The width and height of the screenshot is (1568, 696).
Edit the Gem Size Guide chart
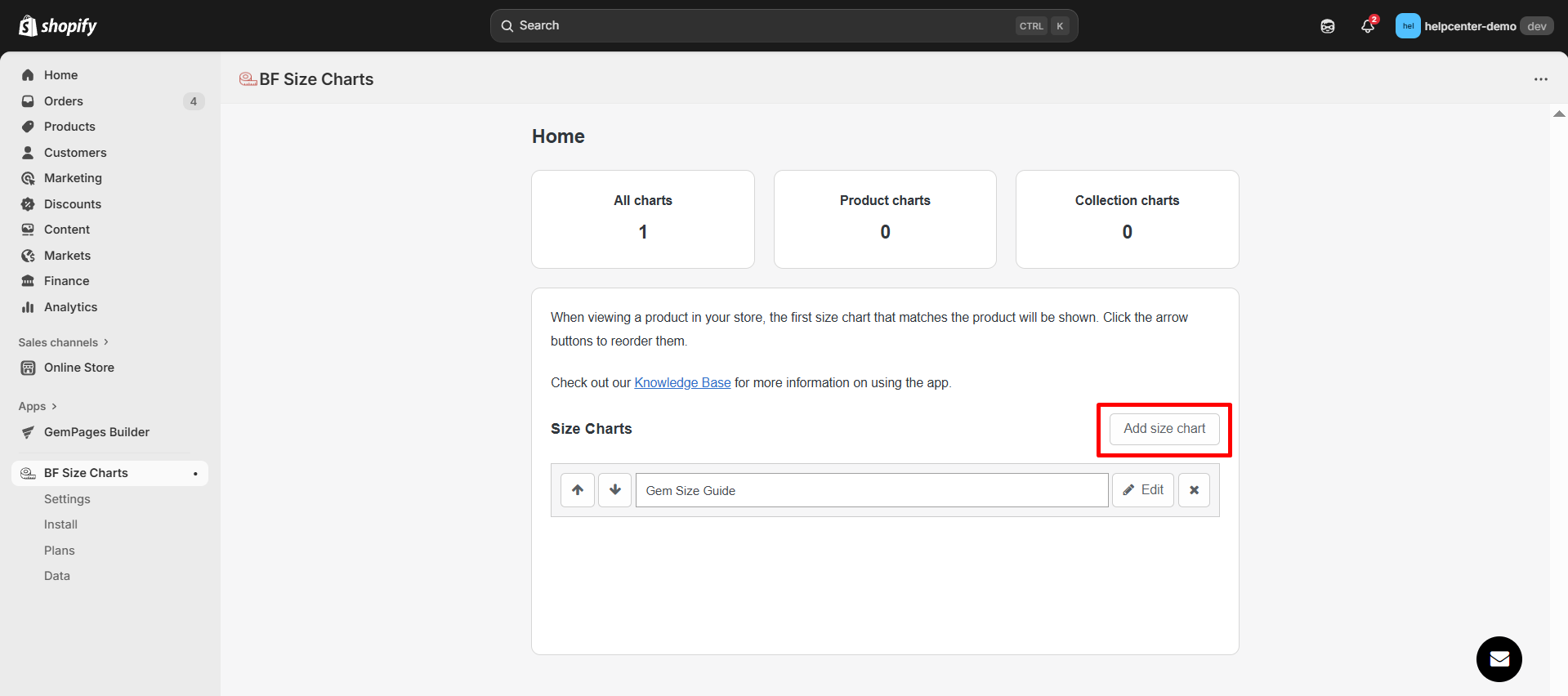tap(1143, 490)
